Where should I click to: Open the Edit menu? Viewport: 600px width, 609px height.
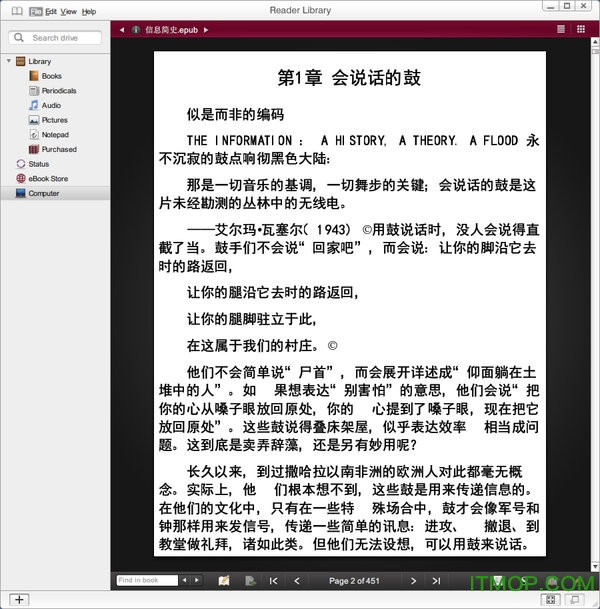[x=51, y=12]
